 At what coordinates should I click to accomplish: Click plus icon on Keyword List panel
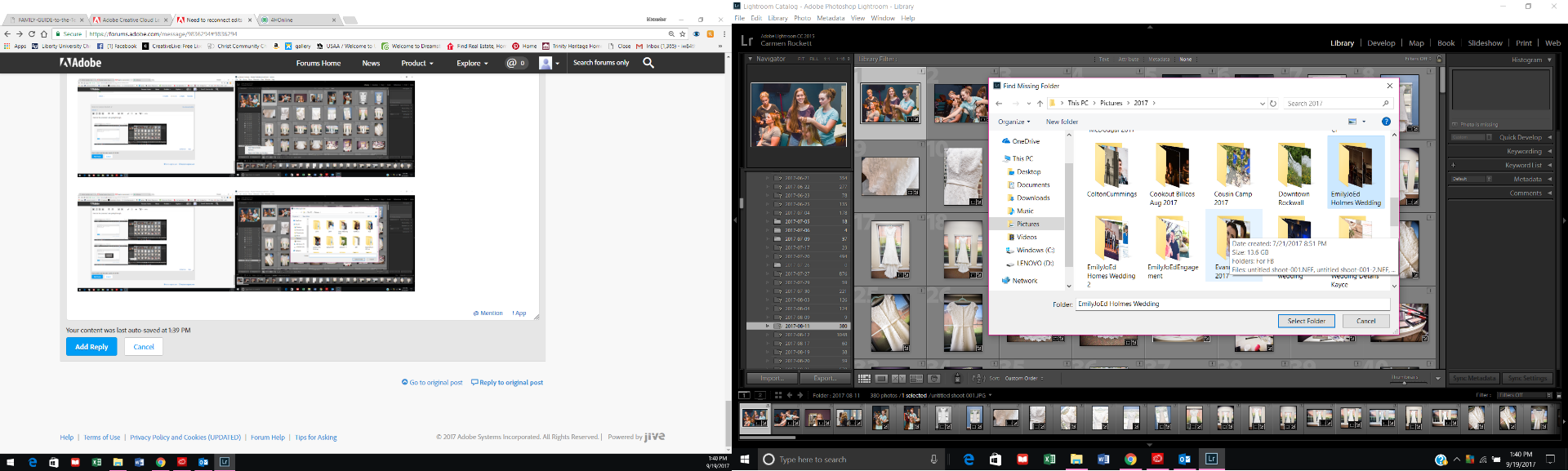(x=1454, y=165)
